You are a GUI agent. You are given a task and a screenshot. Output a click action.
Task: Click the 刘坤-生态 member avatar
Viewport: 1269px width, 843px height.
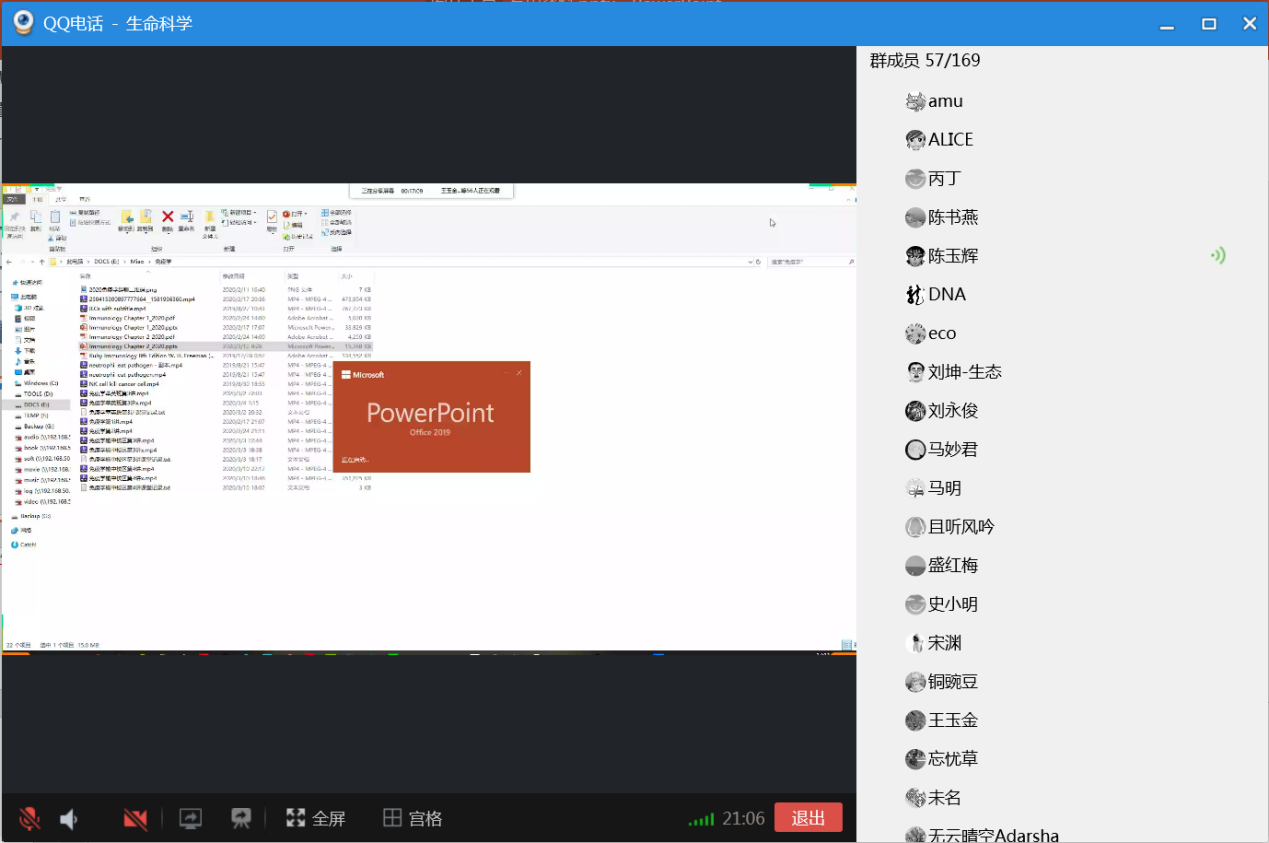[915, 372]
